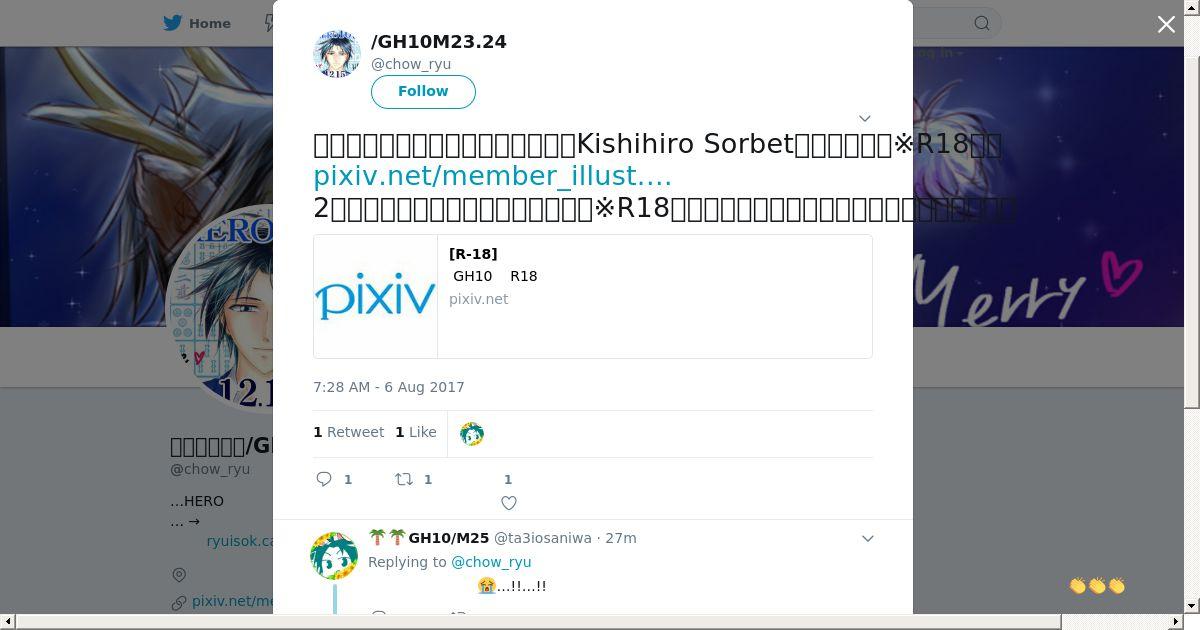Click the reply speech bubble icon

(324, 479)
